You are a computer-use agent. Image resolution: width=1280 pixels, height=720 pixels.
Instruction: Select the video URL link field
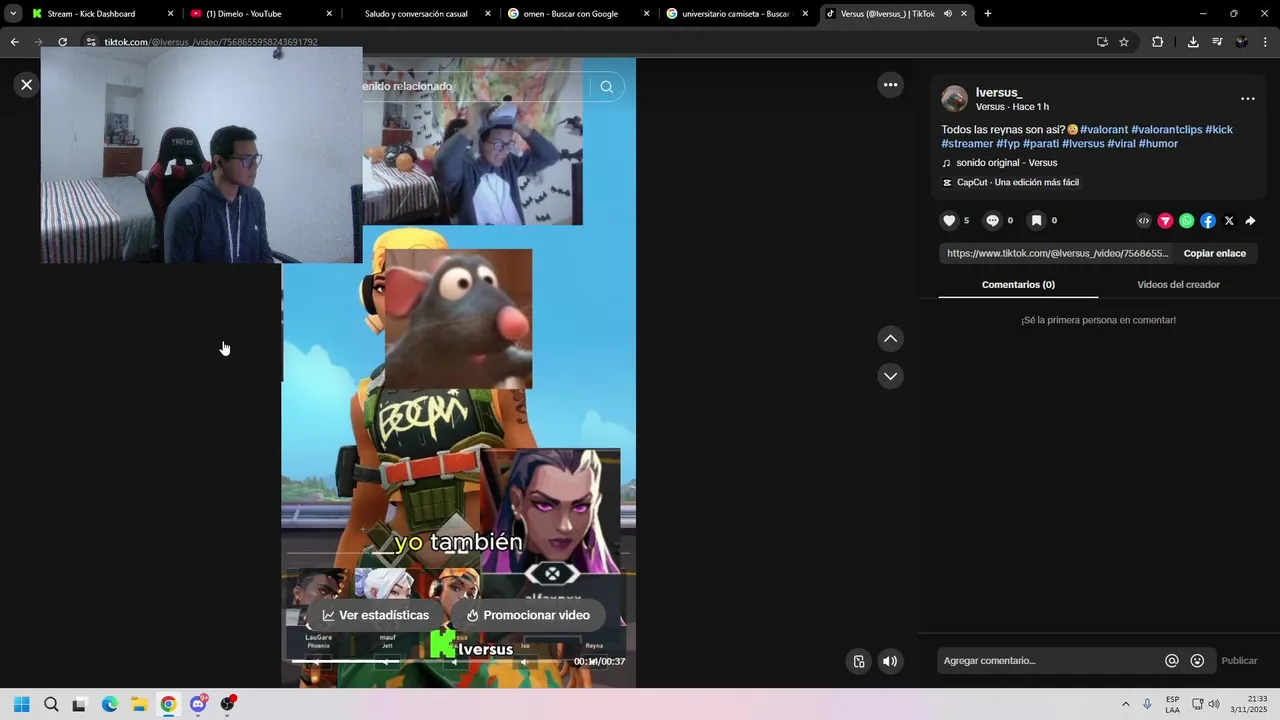pyautogui.click(x=1056, y=254)
